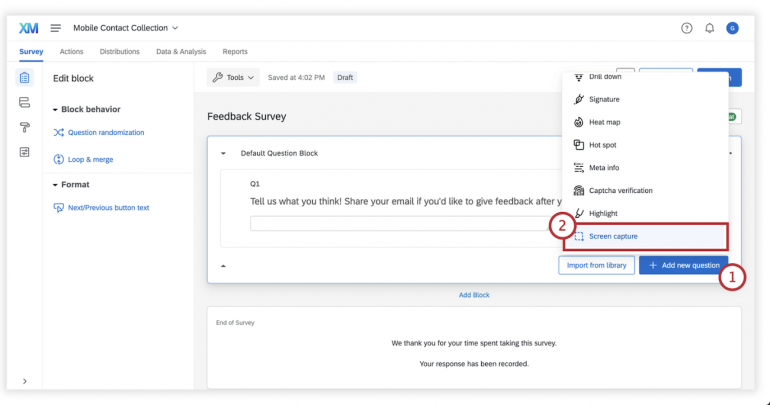Click the Add new question button
The width and height of the screenshot is (770, 405).
683,265
